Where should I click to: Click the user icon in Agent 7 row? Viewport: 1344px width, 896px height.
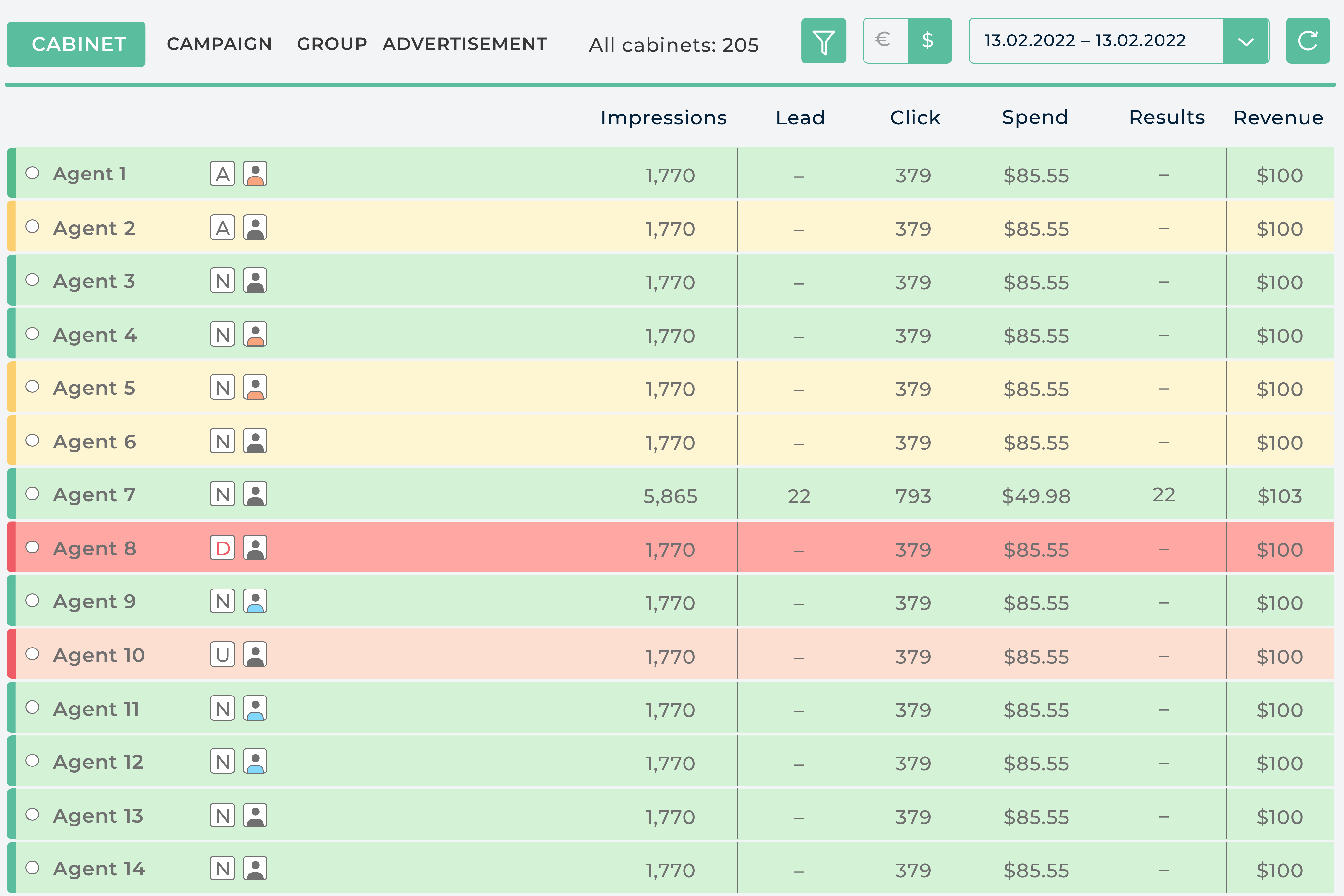tap(255, 494)
